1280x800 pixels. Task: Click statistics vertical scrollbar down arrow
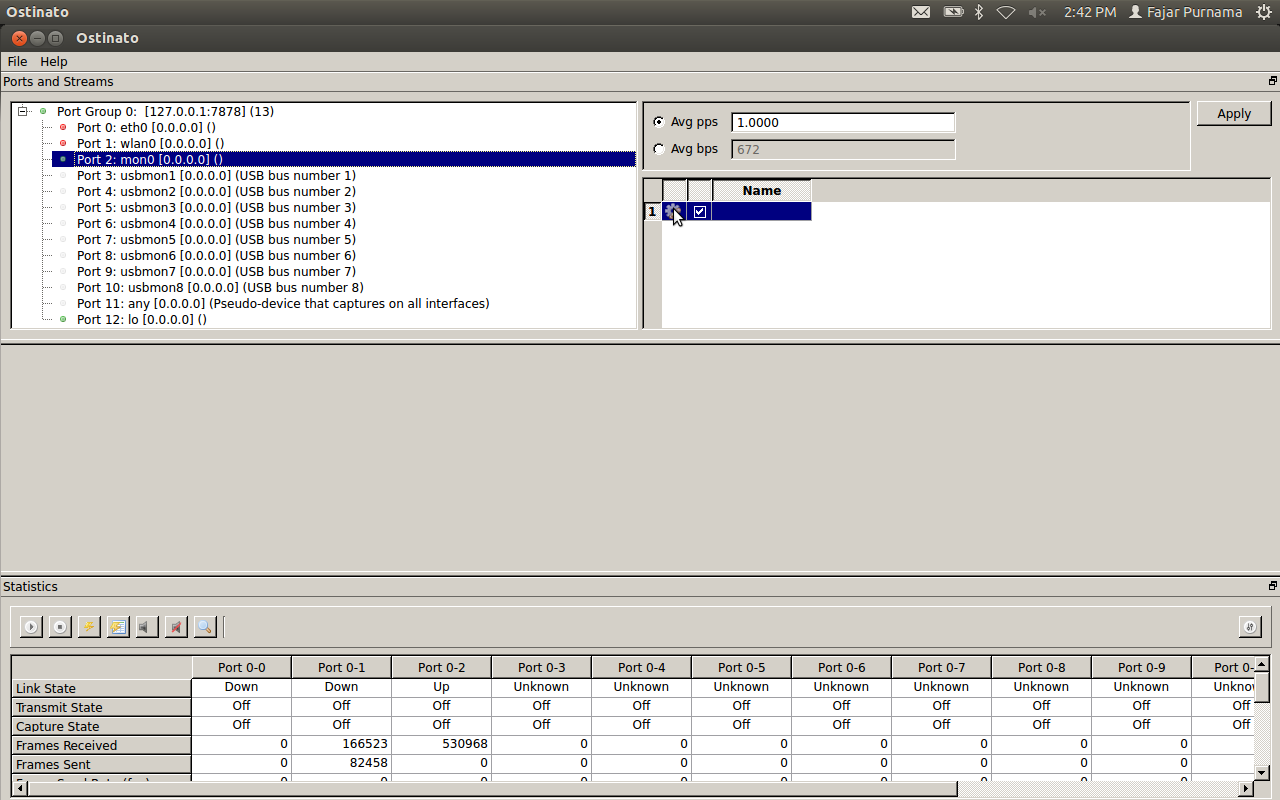point(1261,772)
